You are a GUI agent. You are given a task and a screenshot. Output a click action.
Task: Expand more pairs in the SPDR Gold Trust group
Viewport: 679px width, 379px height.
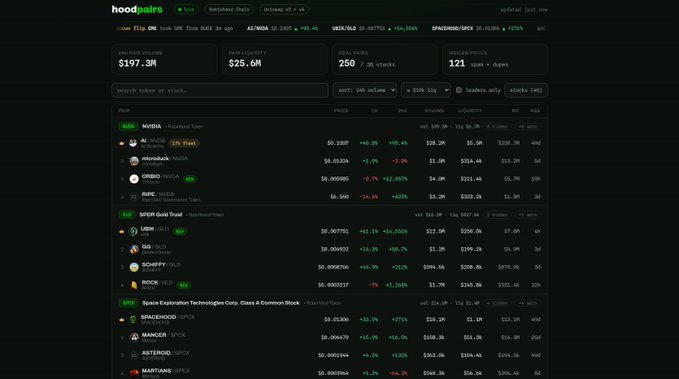[x=527, y=215]
